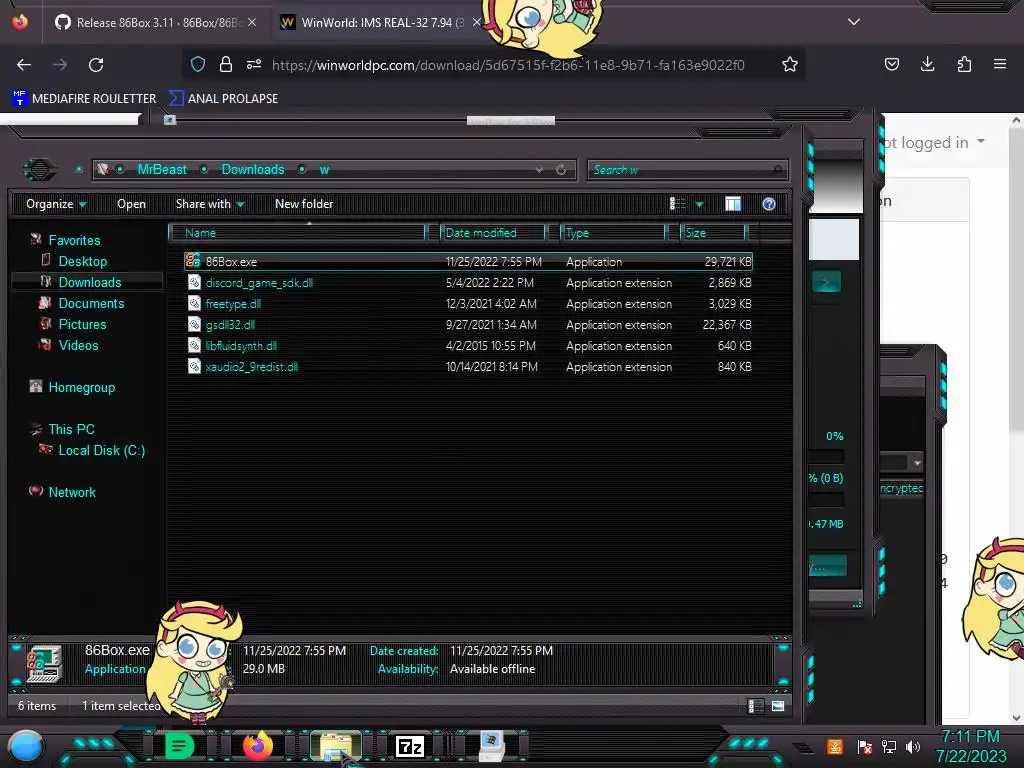1024x768 pixels.
Task: Switch to details view in status bar
Action: (x=755, y=705)
